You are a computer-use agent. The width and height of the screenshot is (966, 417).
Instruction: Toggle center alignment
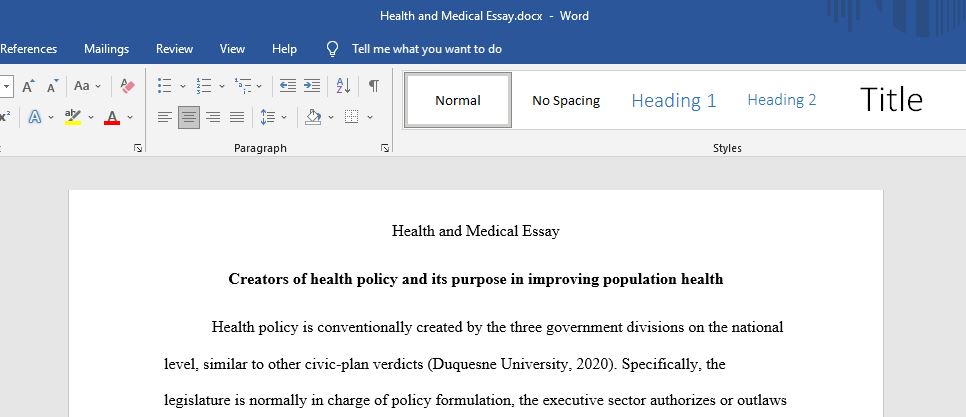click(x=189, y=116)
